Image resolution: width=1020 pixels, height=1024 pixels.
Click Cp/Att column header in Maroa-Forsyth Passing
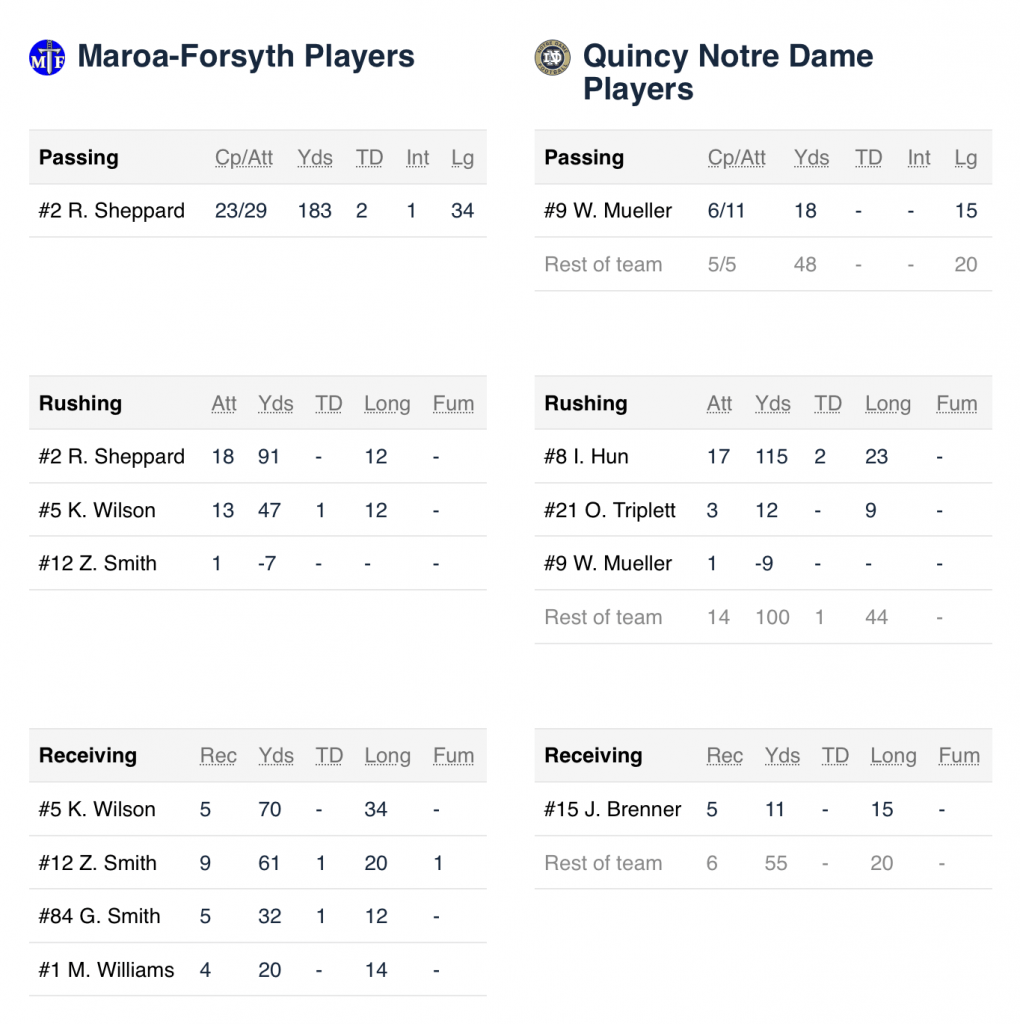[x=244, y=157]
